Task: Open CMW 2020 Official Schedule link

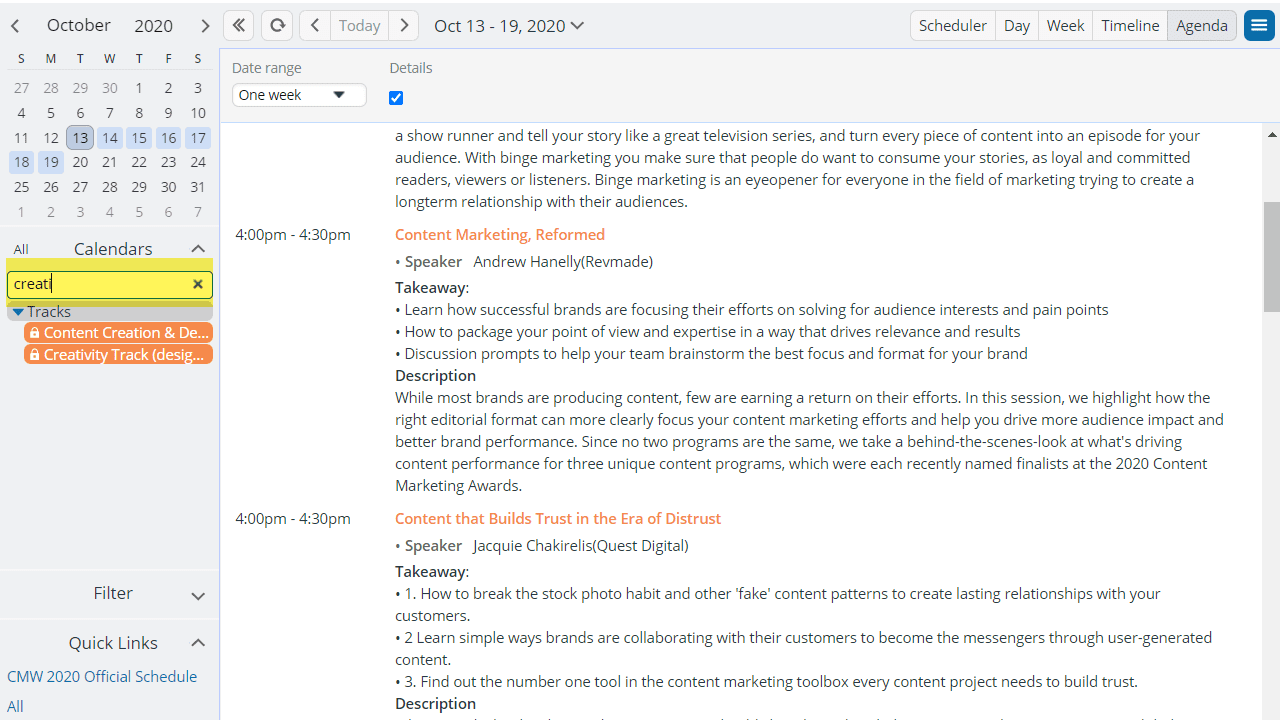Action: 102,676
